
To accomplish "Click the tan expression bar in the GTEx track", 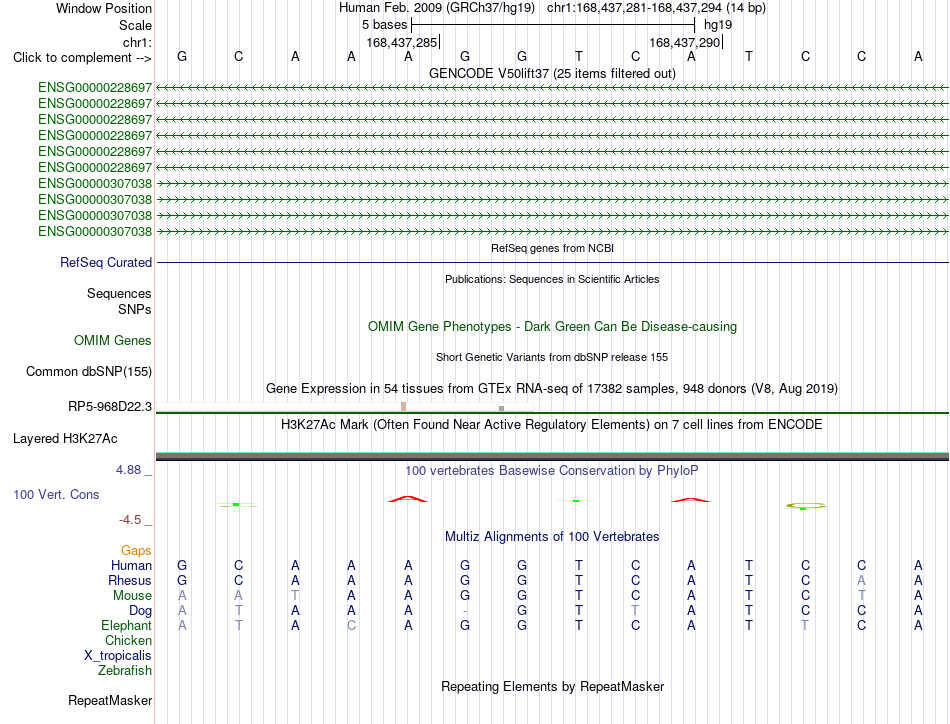I will [x=404, y=407].
